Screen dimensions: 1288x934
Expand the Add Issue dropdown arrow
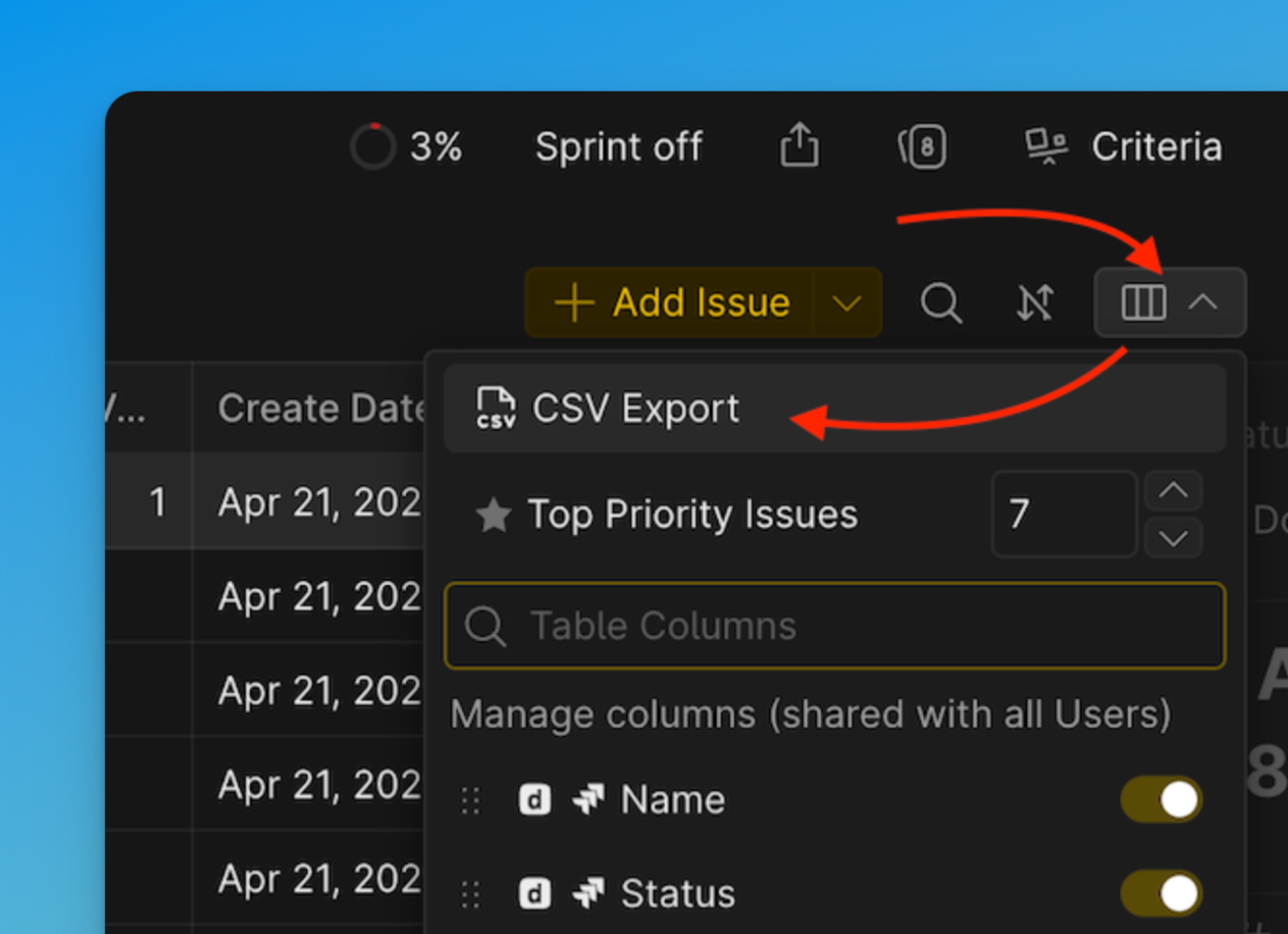[847, 303]
